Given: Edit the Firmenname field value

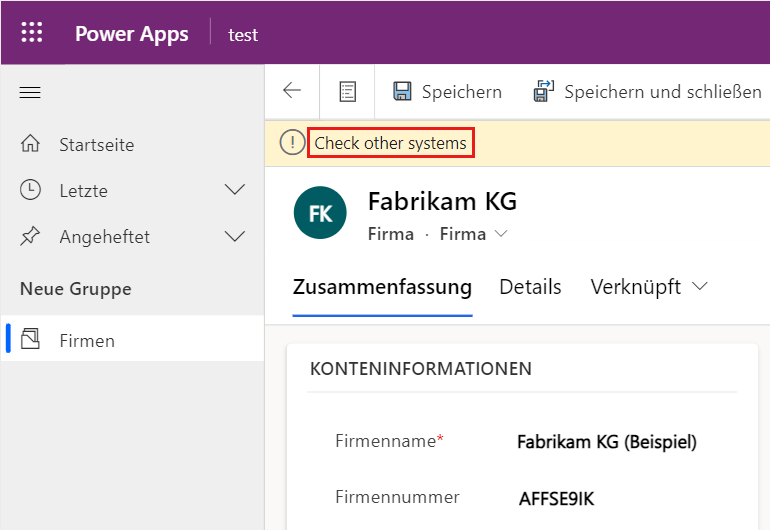Looking at the screenshot, I should tap(607, 442).
